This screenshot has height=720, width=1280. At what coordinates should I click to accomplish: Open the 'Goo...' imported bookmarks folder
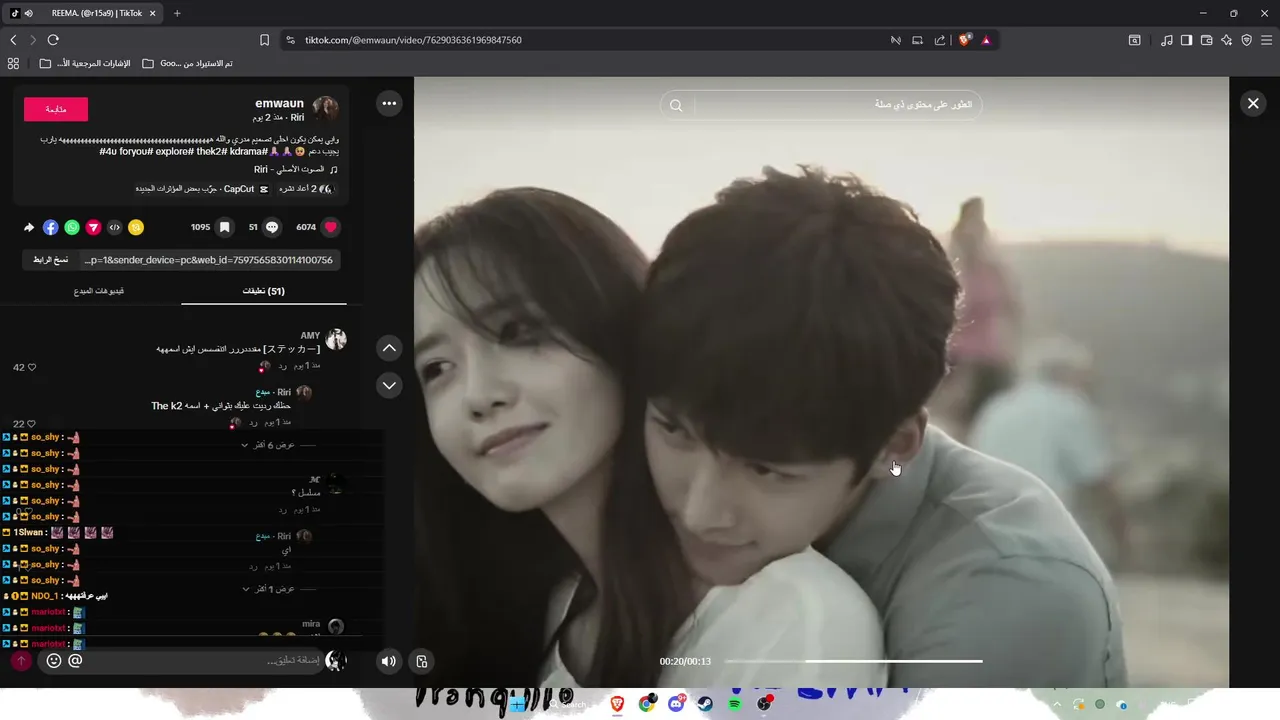188,63
